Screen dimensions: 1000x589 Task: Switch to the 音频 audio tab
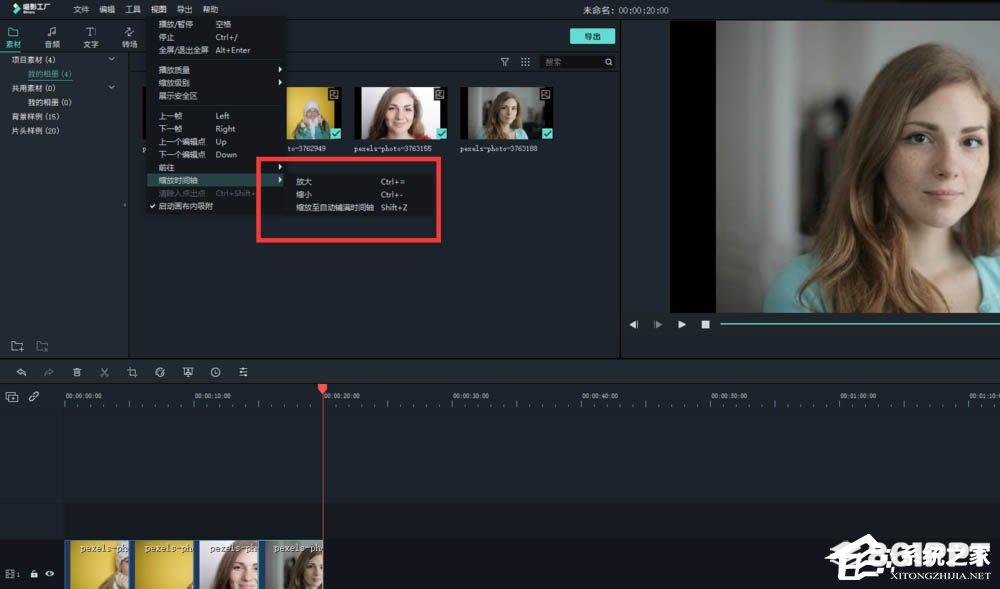(52, 38)
